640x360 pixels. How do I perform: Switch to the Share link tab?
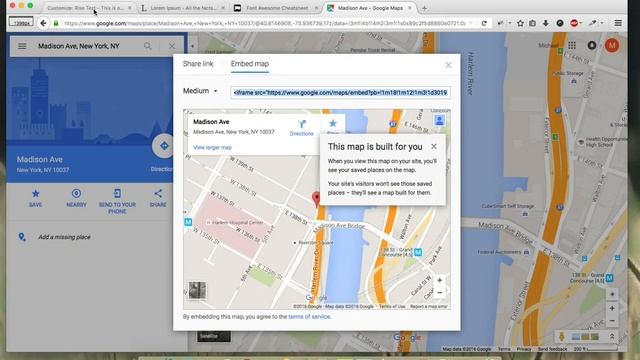(198, 64)
